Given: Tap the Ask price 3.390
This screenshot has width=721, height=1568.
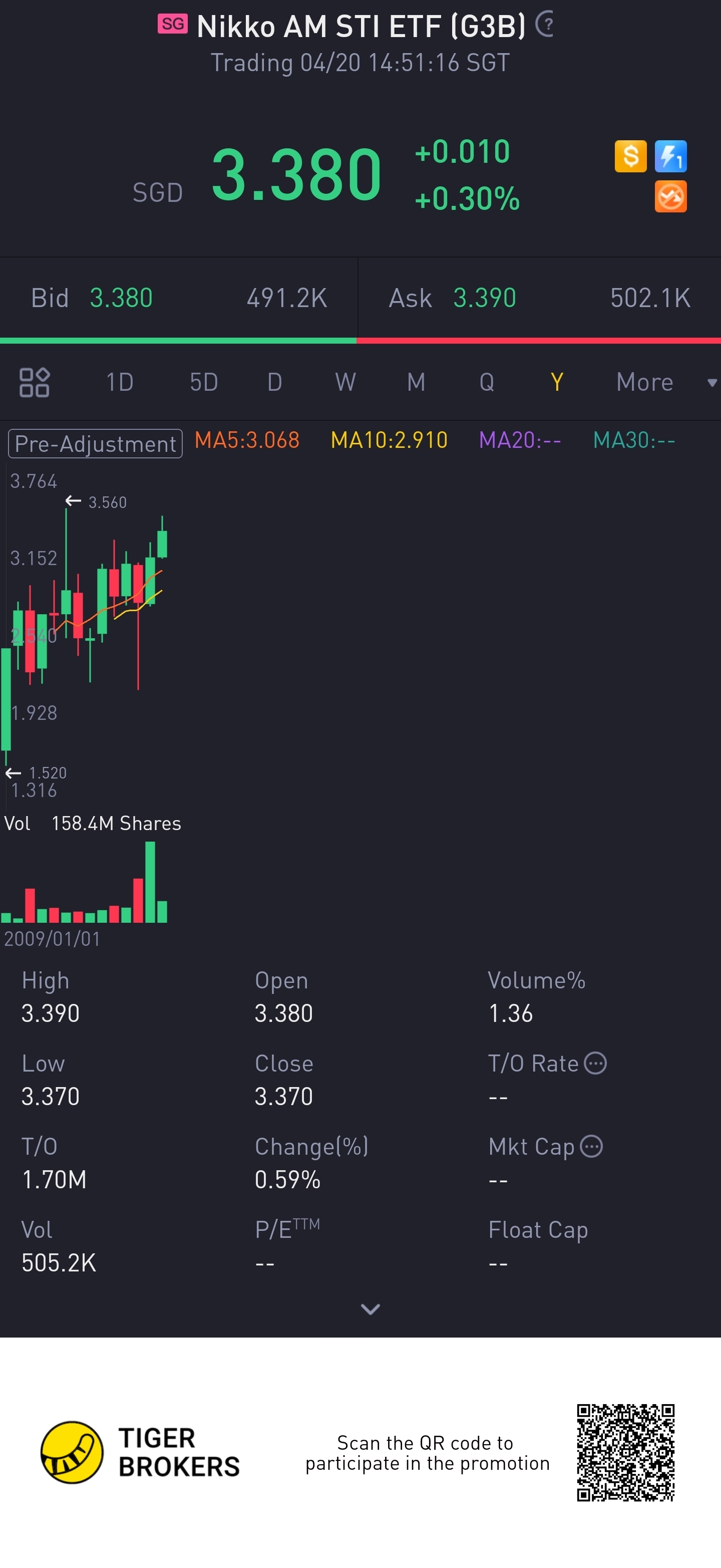Looking at the screenshot, I should 484,298.
